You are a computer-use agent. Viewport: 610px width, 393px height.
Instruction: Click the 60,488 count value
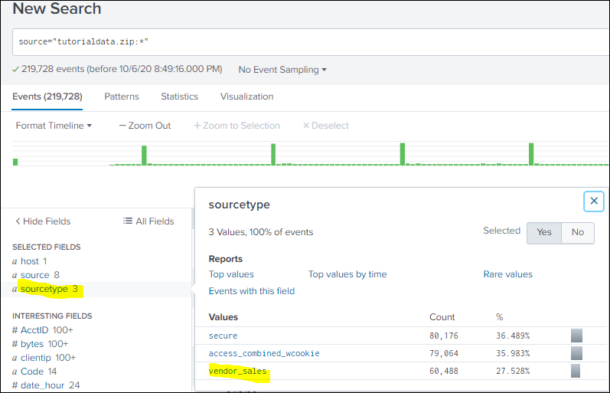pyautogui.click(x=443, y=371)
